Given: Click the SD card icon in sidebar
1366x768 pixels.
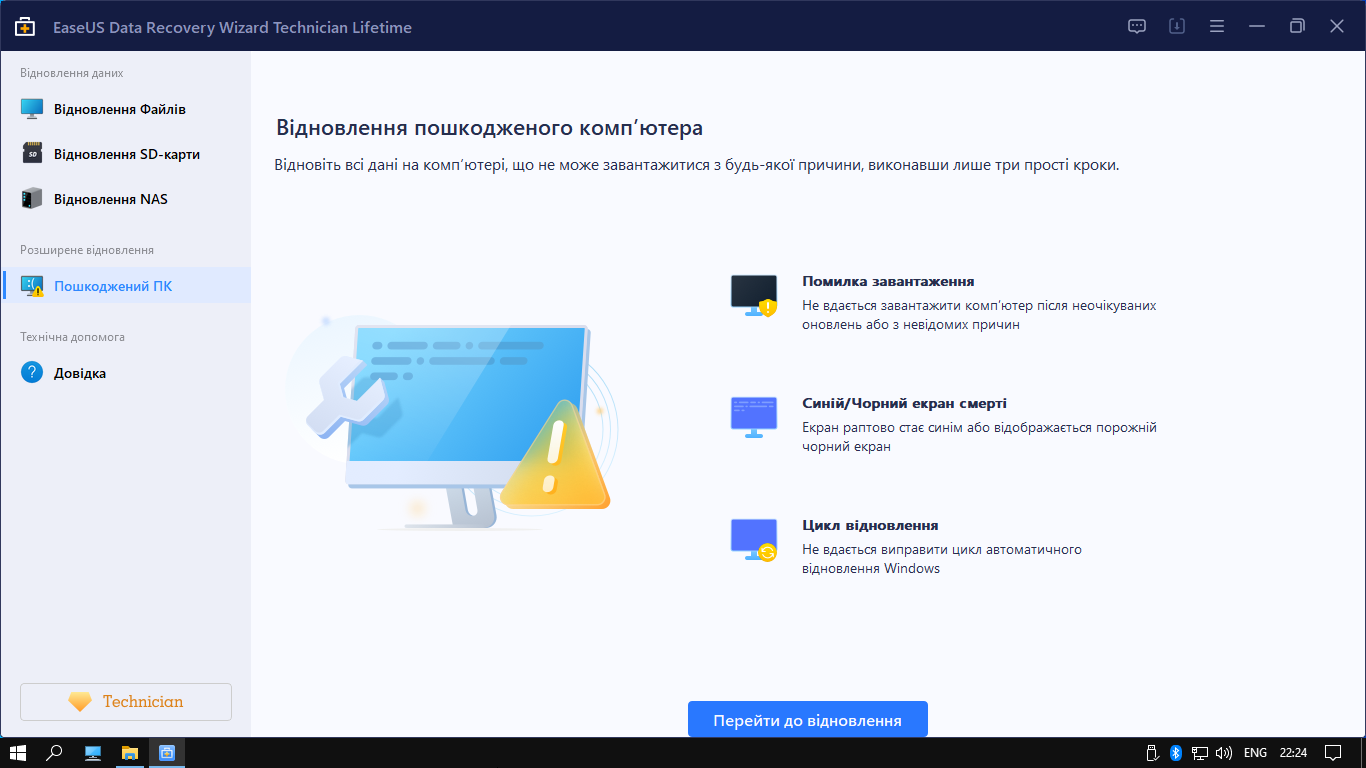Looking at the screenshot, I should (32, 154).
